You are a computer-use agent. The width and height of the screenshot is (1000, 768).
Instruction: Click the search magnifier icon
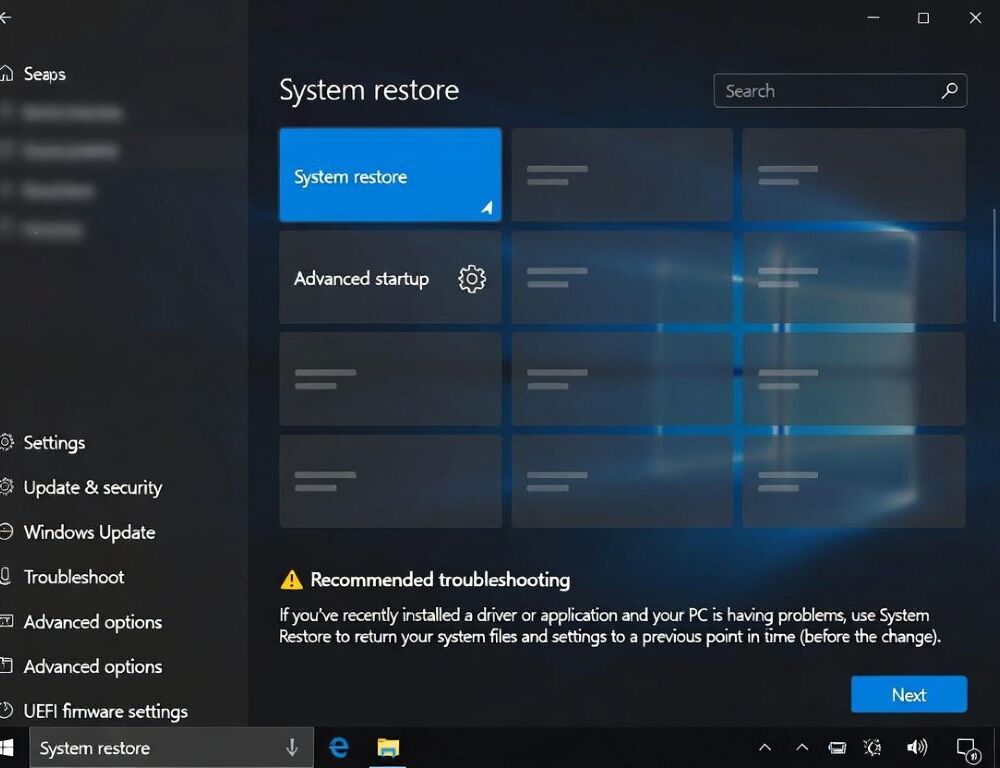coord(949,90)
